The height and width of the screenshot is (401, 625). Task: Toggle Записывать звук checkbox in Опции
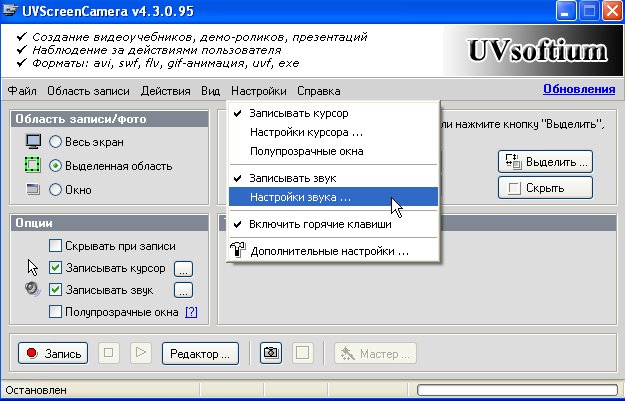(x=55, y=290)
